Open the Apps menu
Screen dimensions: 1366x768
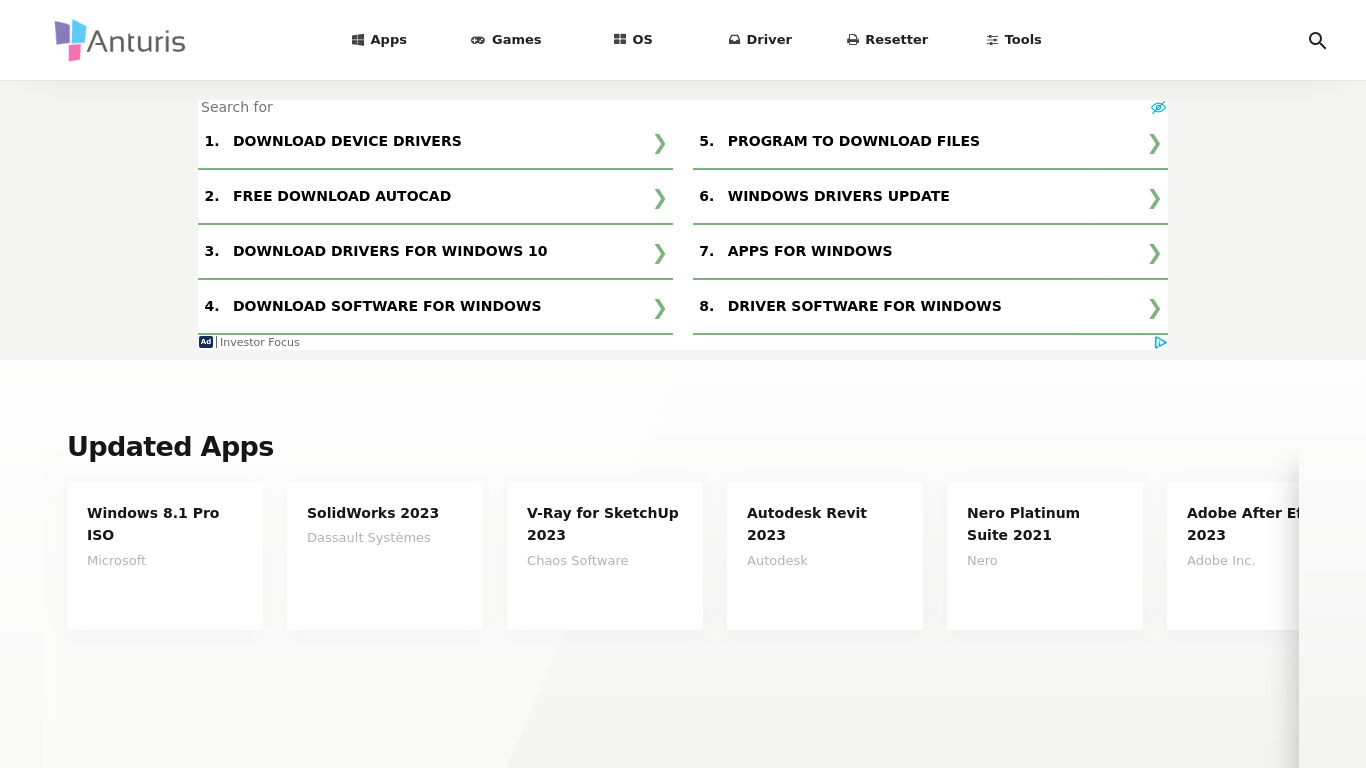[x=380, y=40]
